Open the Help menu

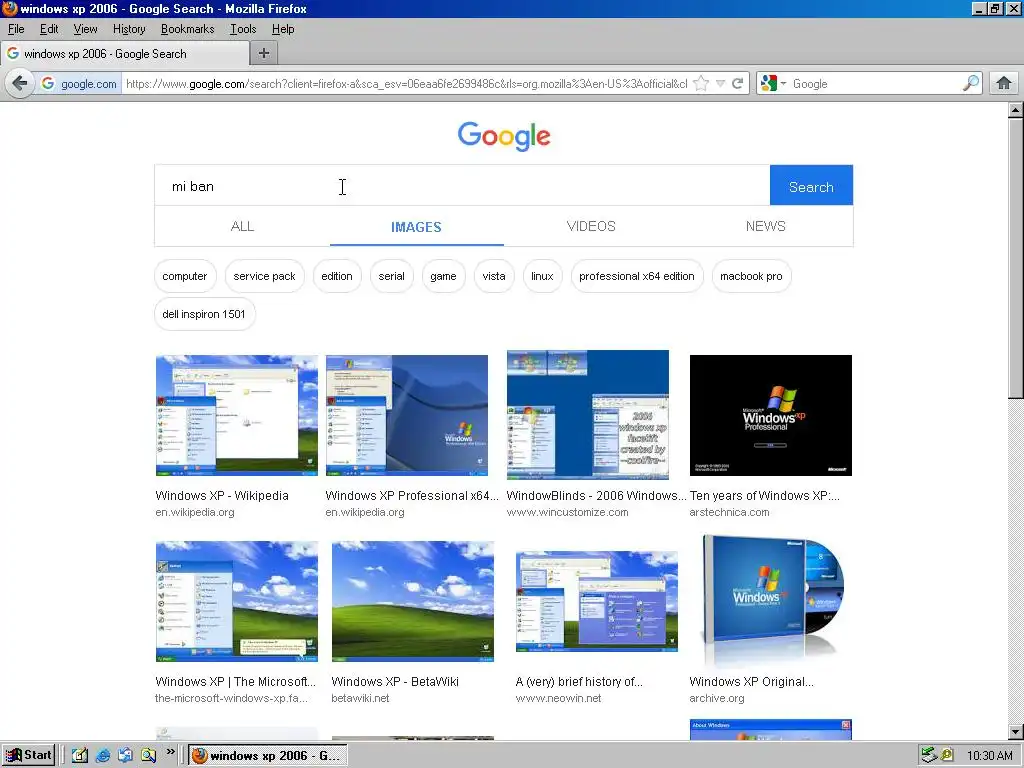[283, 29]
